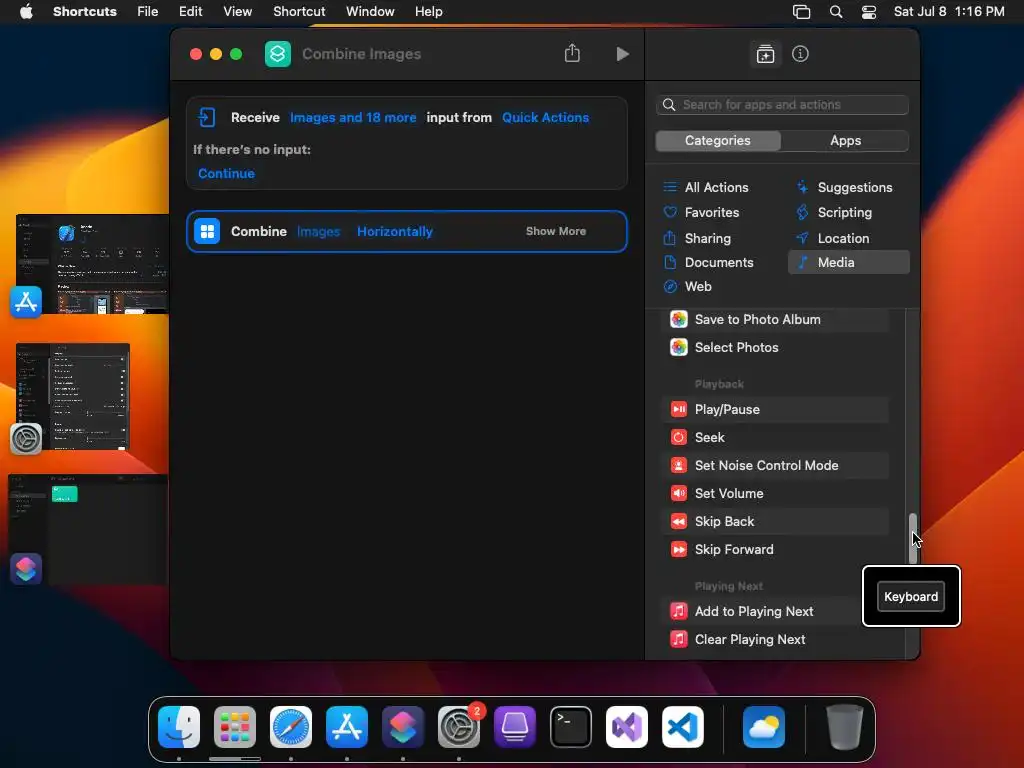Change the Horizontally combine mode
The height and width of the screenshot is (768, 1024).
[394, 231]
